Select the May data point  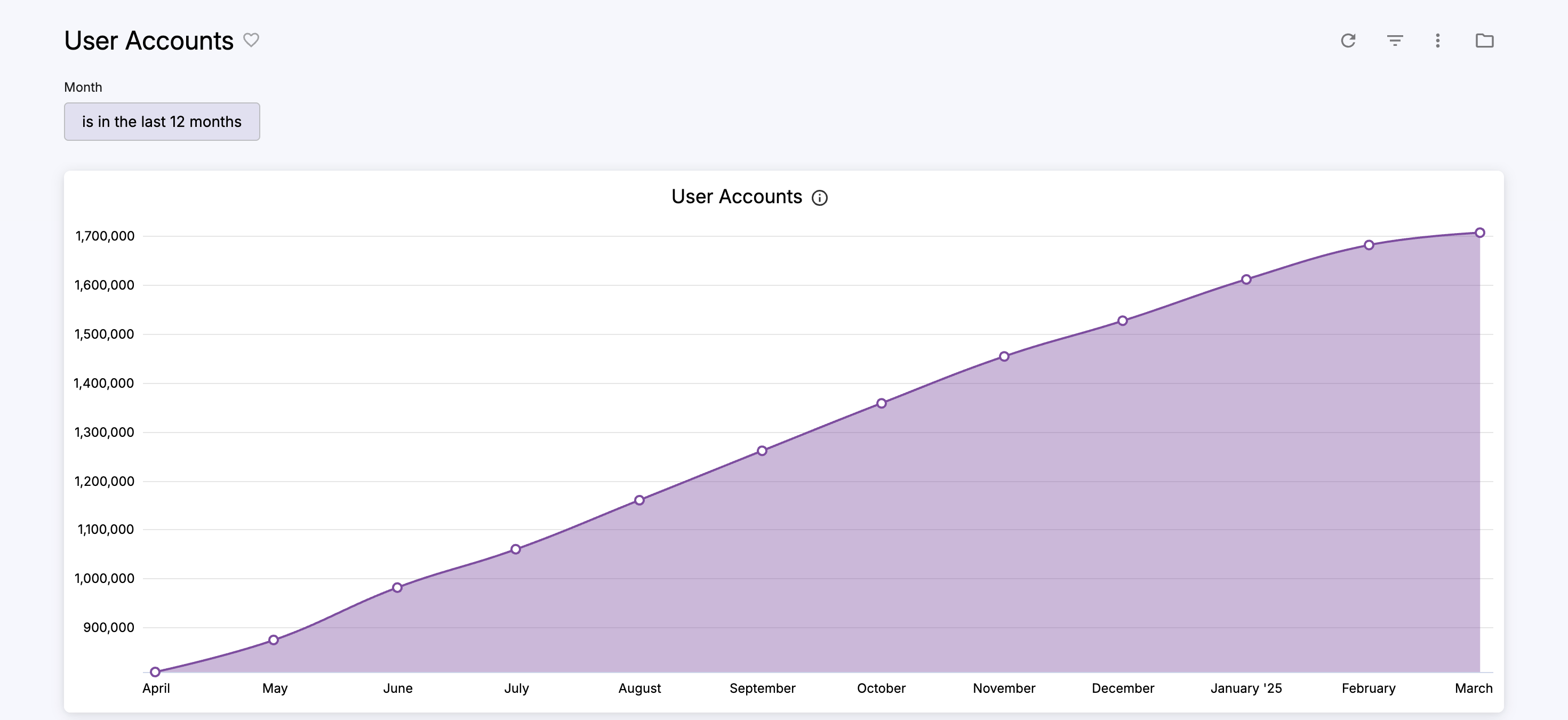click(274, 639)
